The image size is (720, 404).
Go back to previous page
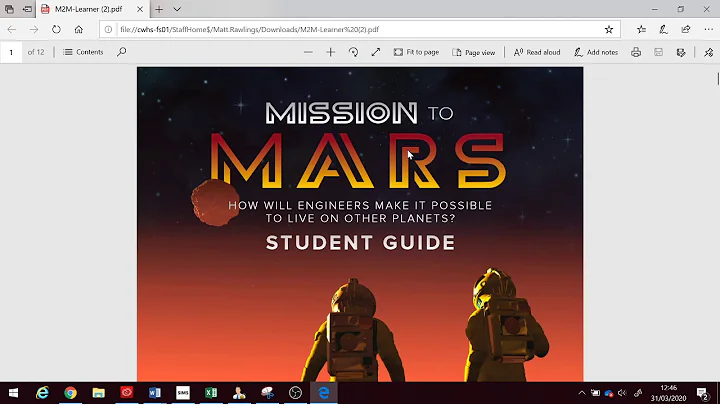(11, 29)
